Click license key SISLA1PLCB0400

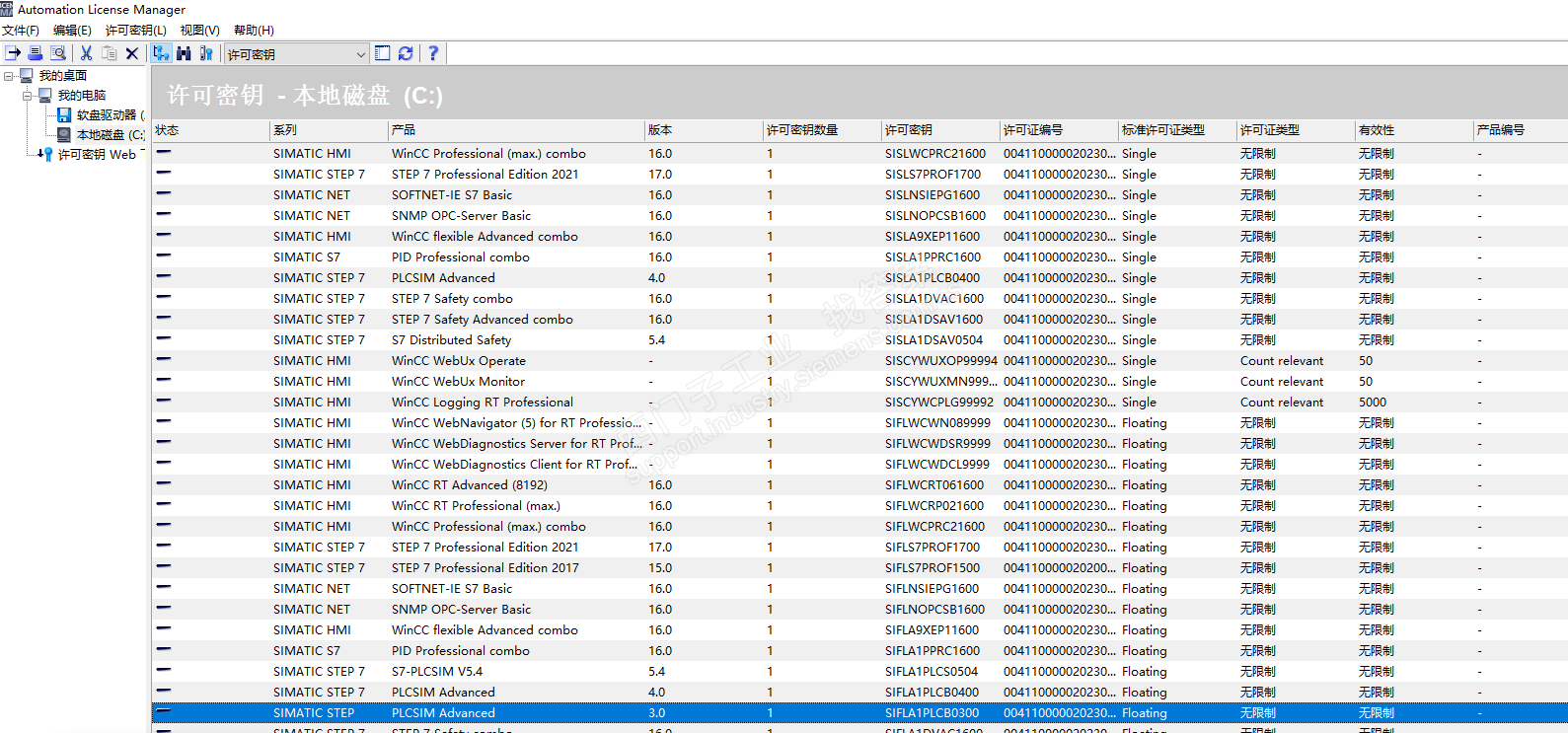[x=933, y=278]
